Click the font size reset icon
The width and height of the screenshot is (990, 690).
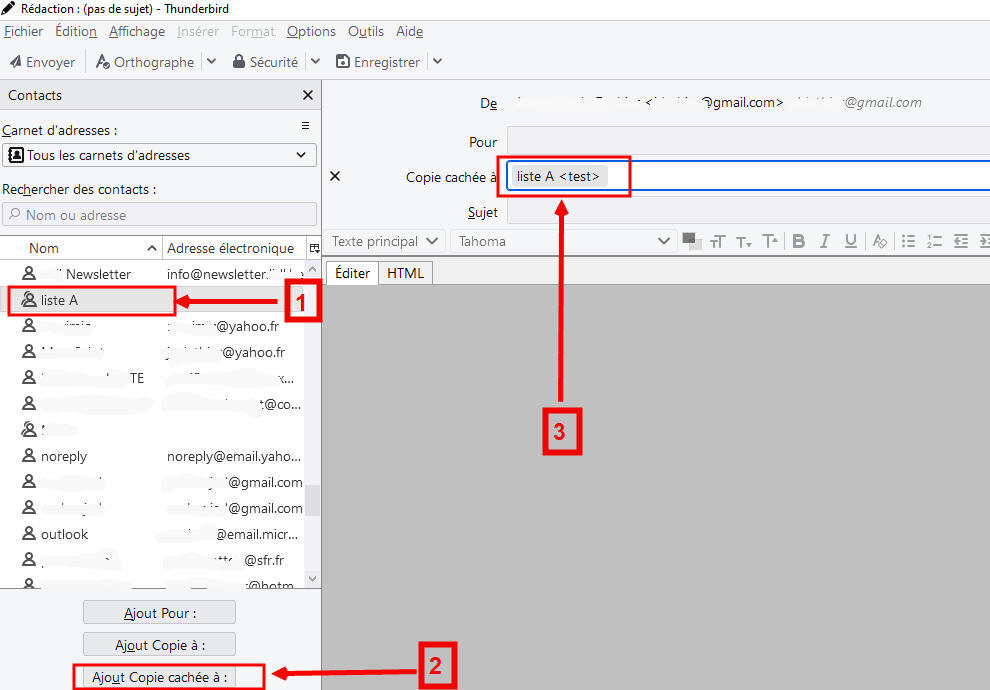pyautogui.click(x=717, y=241)
